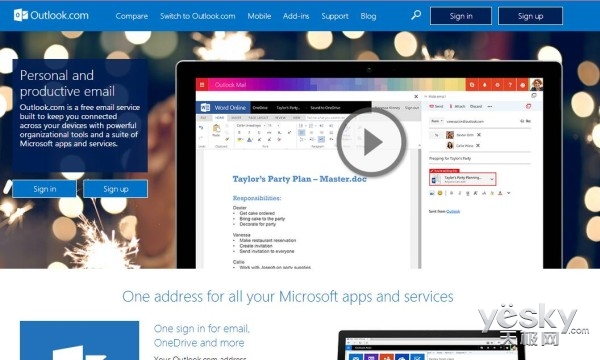
Task: Play the Outlook promo video
Action: click(x=371, y=142)
